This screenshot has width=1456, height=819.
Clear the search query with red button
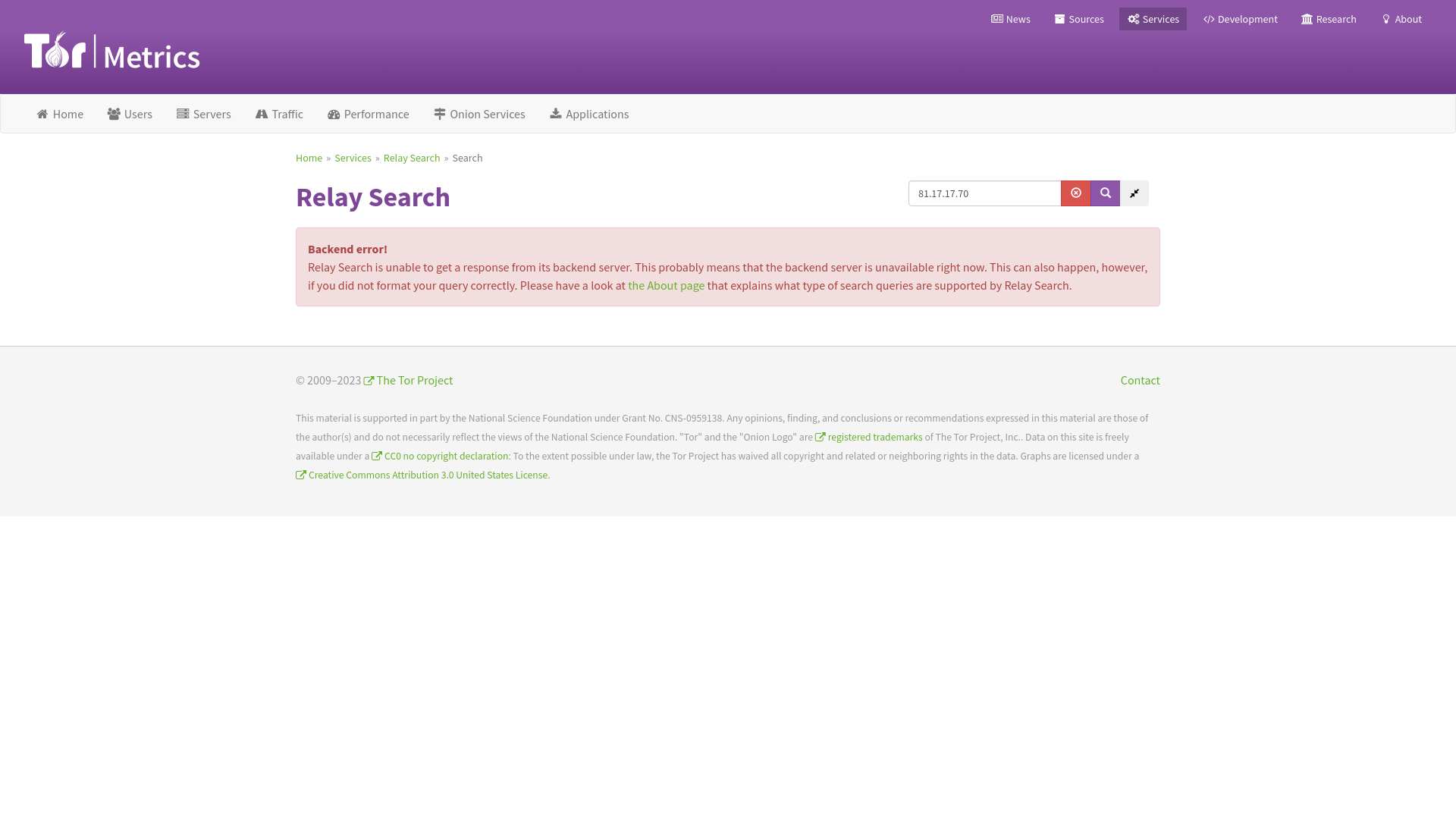(1075, 193)
